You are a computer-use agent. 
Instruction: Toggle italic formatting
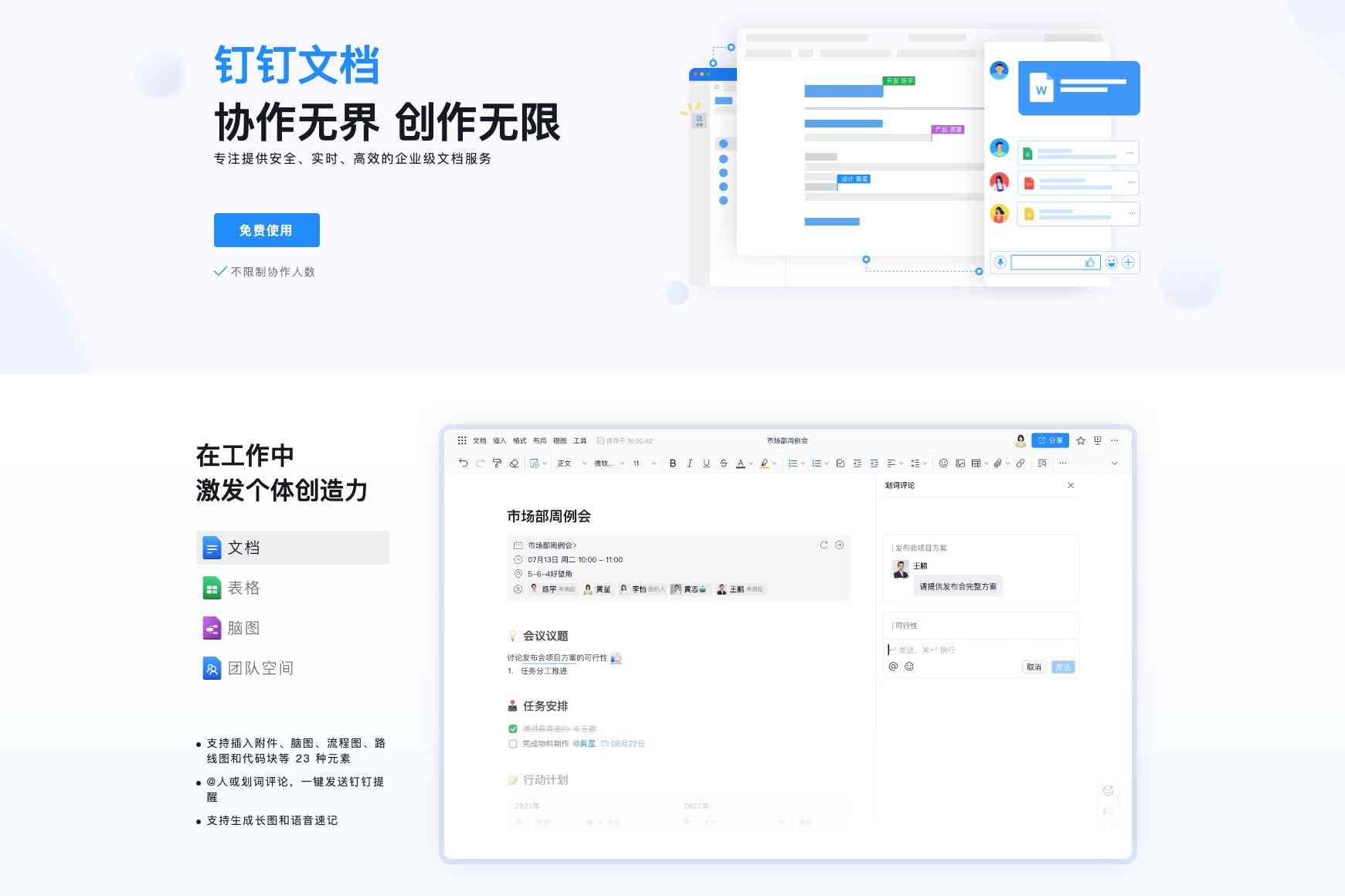pos(690,463)
